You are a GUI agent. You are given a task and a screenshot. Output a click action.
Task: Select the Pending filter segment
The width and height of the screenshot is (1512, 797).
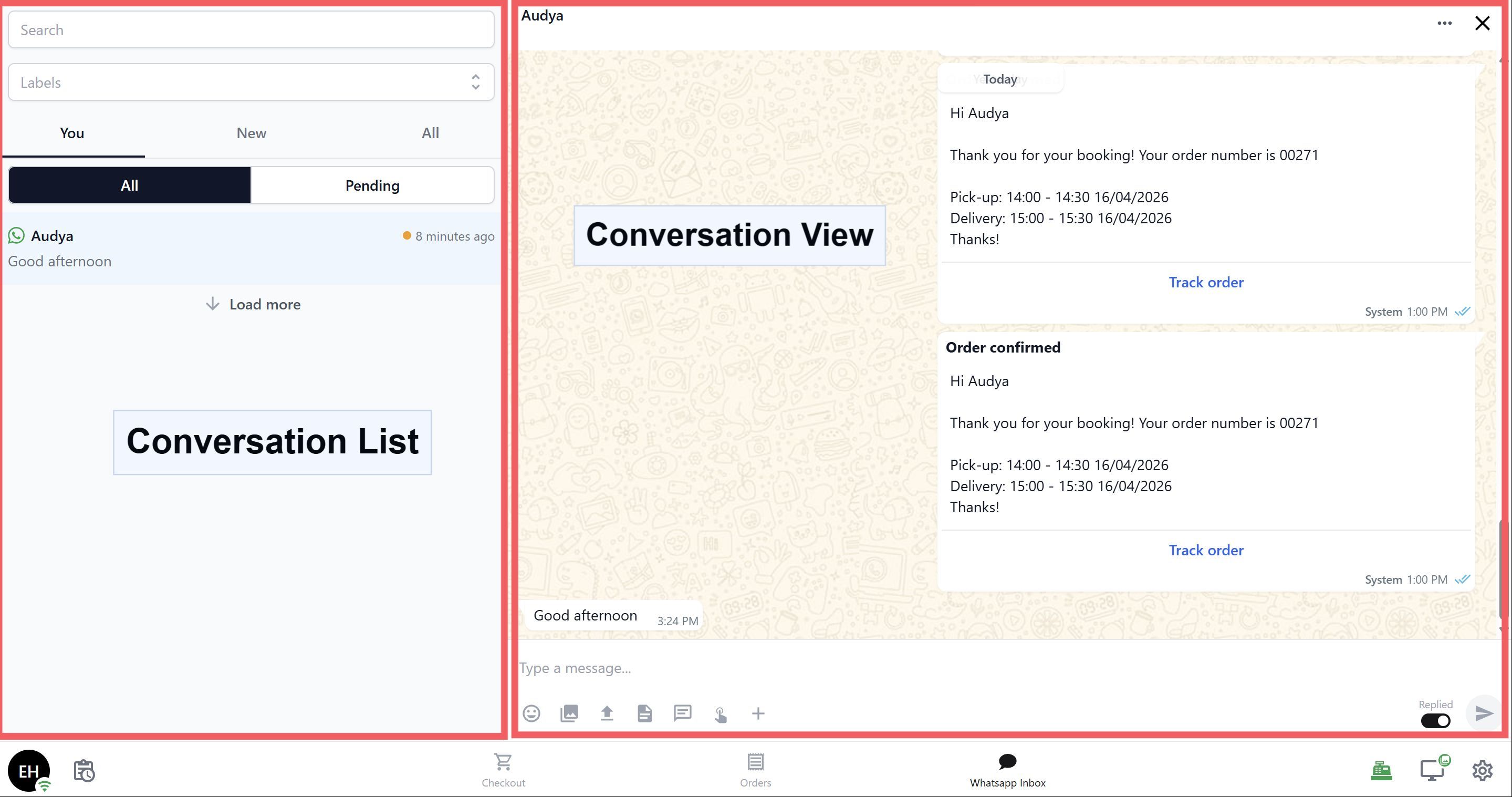(x=372, y=185)
